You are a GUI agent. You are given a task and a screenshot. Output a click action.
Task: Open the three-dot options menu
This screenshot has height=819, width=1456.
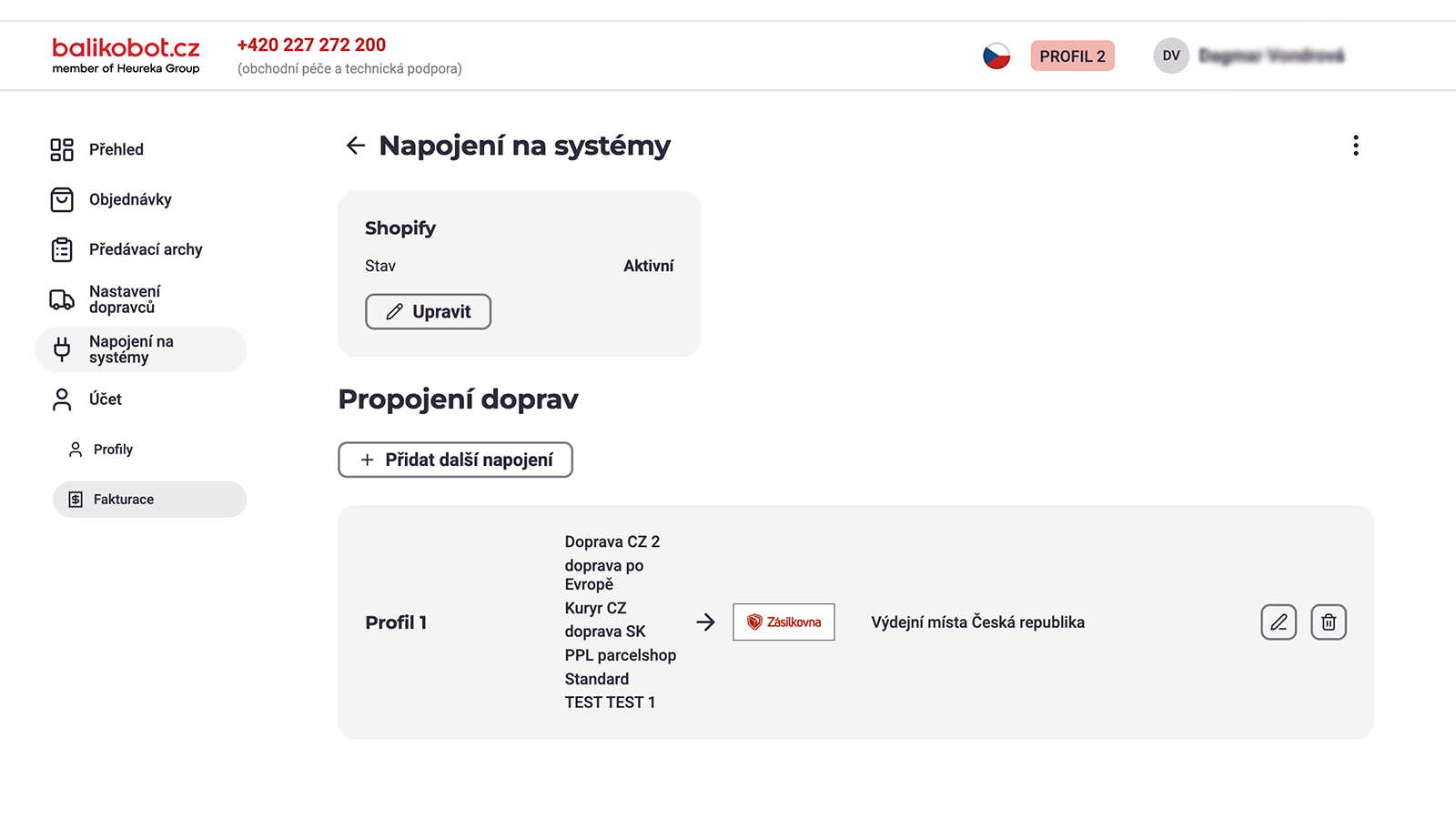1356,146
